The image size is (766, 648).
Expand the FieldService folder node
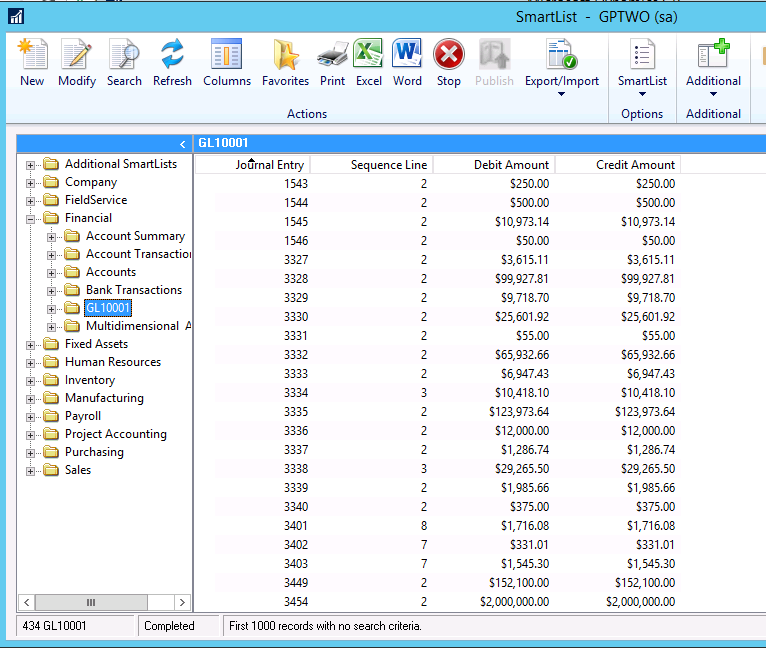(x=30, y=201)
